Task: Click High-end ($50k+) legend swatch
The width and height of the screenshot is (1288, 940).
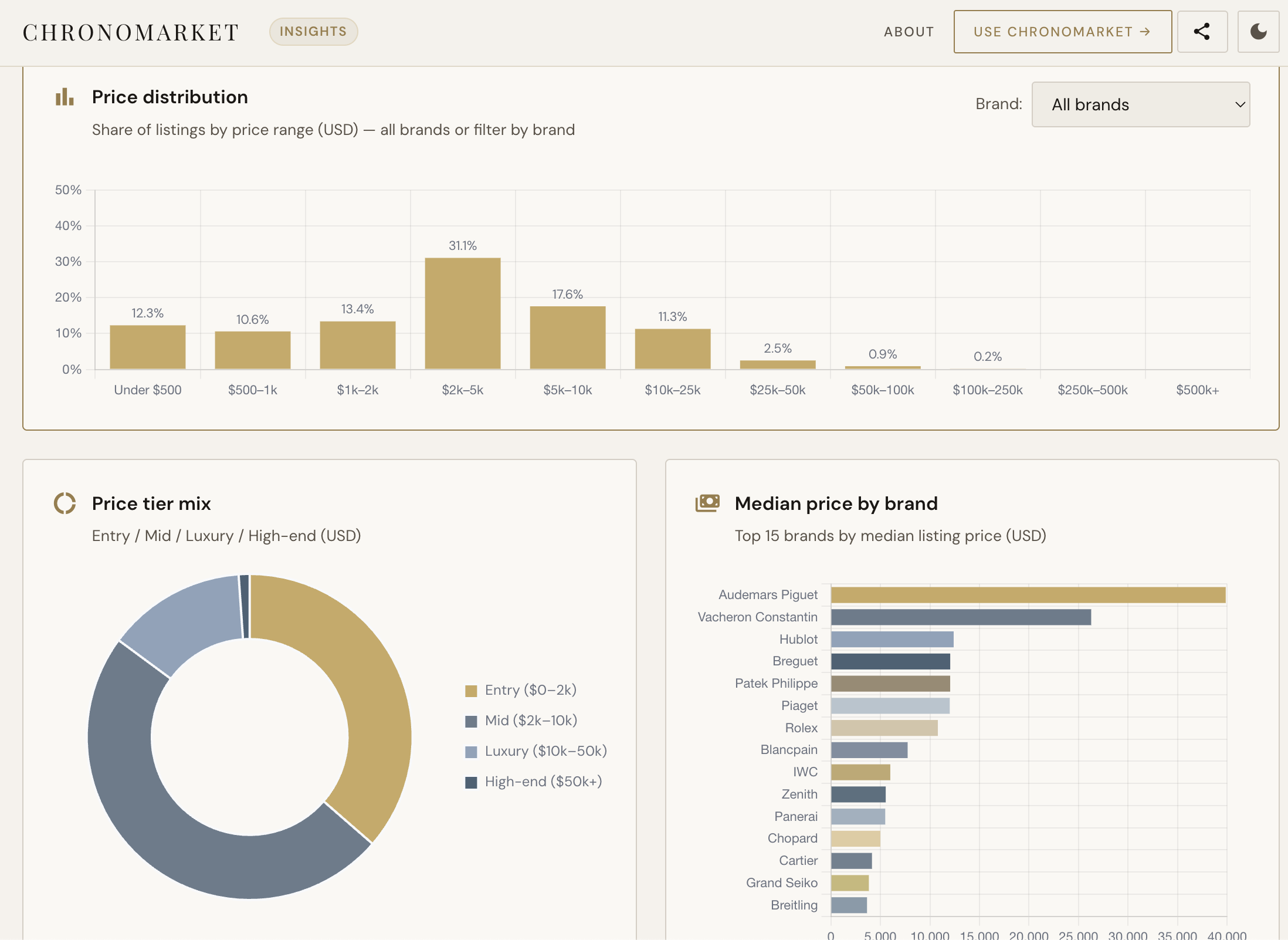Action: coord(471,782)
